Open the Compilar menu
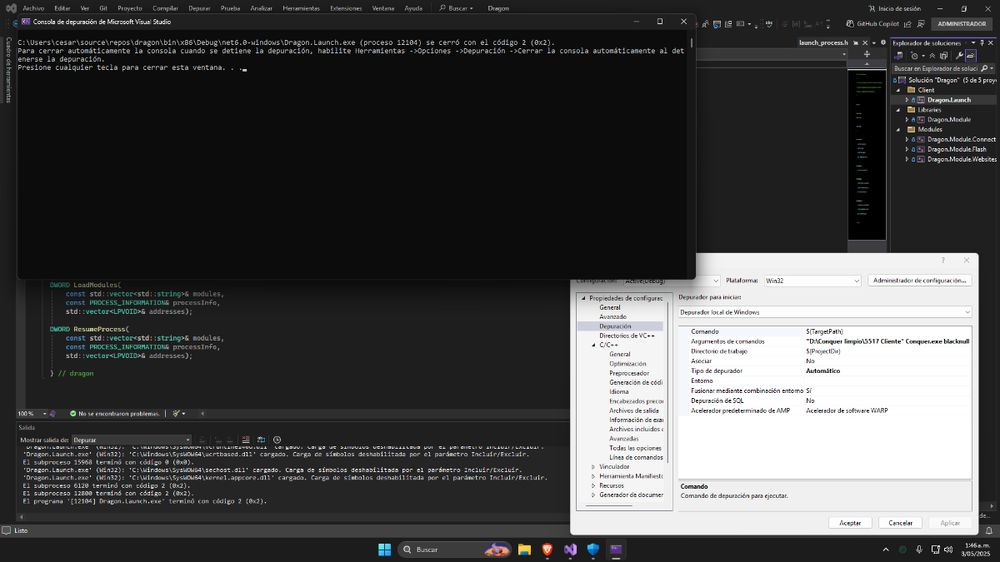 [165, 7]
